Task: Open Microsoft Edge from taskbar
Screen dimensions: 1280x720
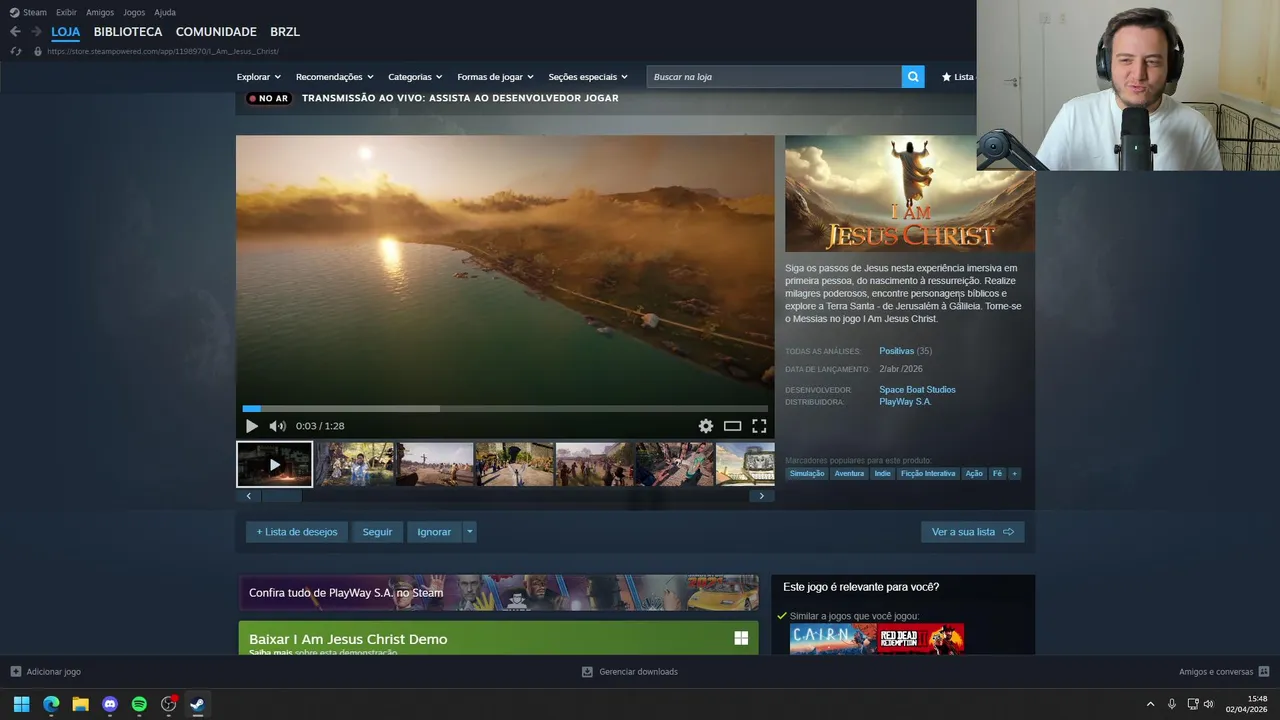Action: point(51,704)
